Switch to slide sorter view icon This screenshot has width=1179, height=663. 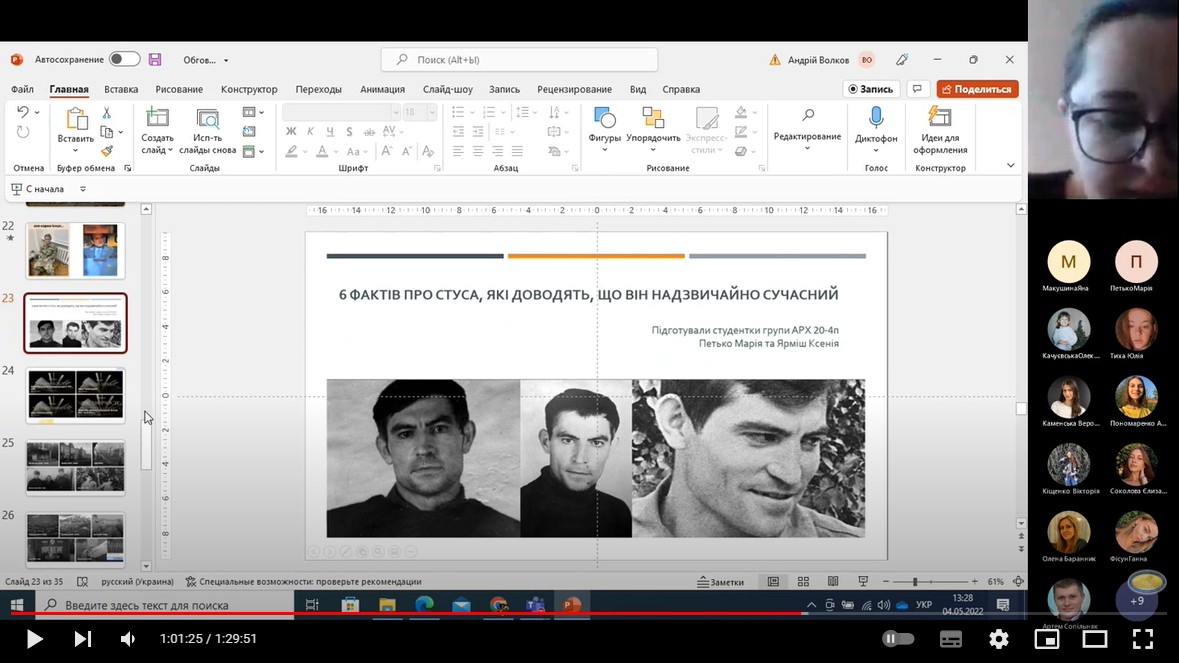tap(803, 581)
